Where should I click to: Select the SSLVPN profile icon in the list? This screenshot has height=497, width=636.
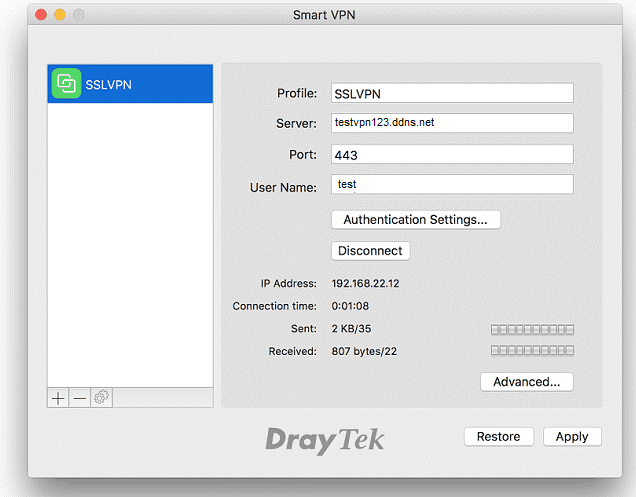tap(66, 84)
